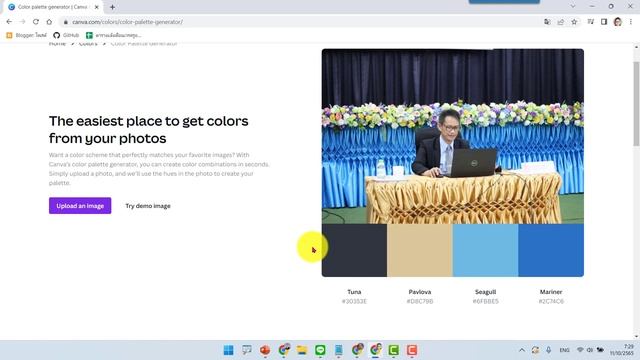Open the green Camtasia taskbar icon
Viewport: 640px width, 360px height.
point(393,350)
